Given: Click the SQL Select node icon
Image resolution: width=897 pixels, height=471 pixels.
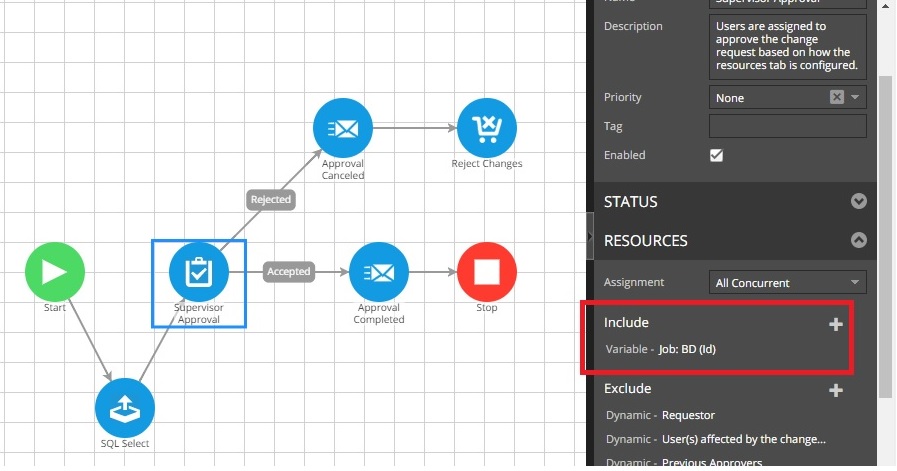Looking at the screenshot, I should click(x=125, y=408).
